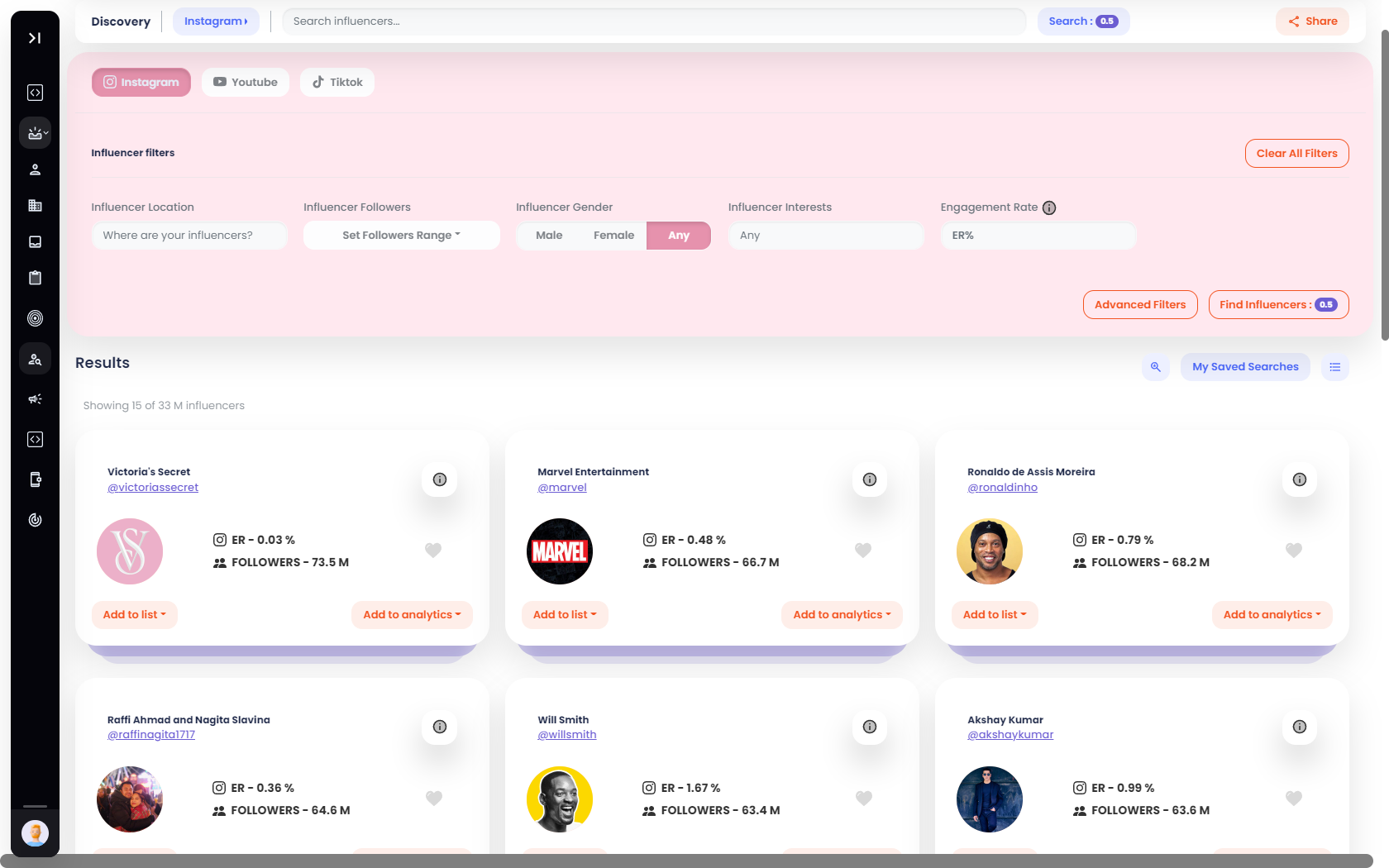This screenshot has width=1389, height=868.
Task: Open the @ronaldinho profile link
Action: pyautogui.click(x=1002, y=488)
